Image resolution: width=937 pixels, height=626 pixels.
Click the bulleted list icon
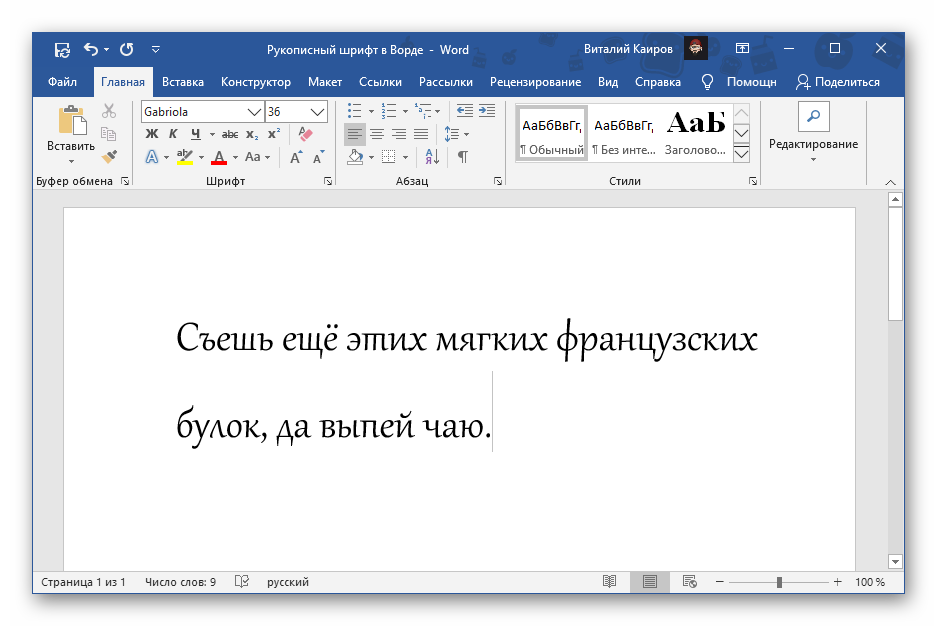(x=355, y=111)
